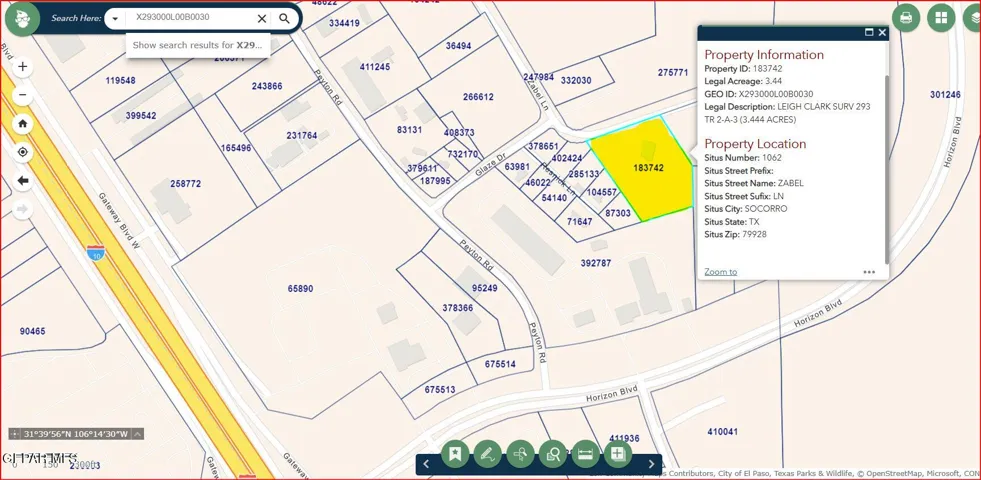Screen dimensions: 981x480
Task: Select parcel 258772
Action: point(186,184)
